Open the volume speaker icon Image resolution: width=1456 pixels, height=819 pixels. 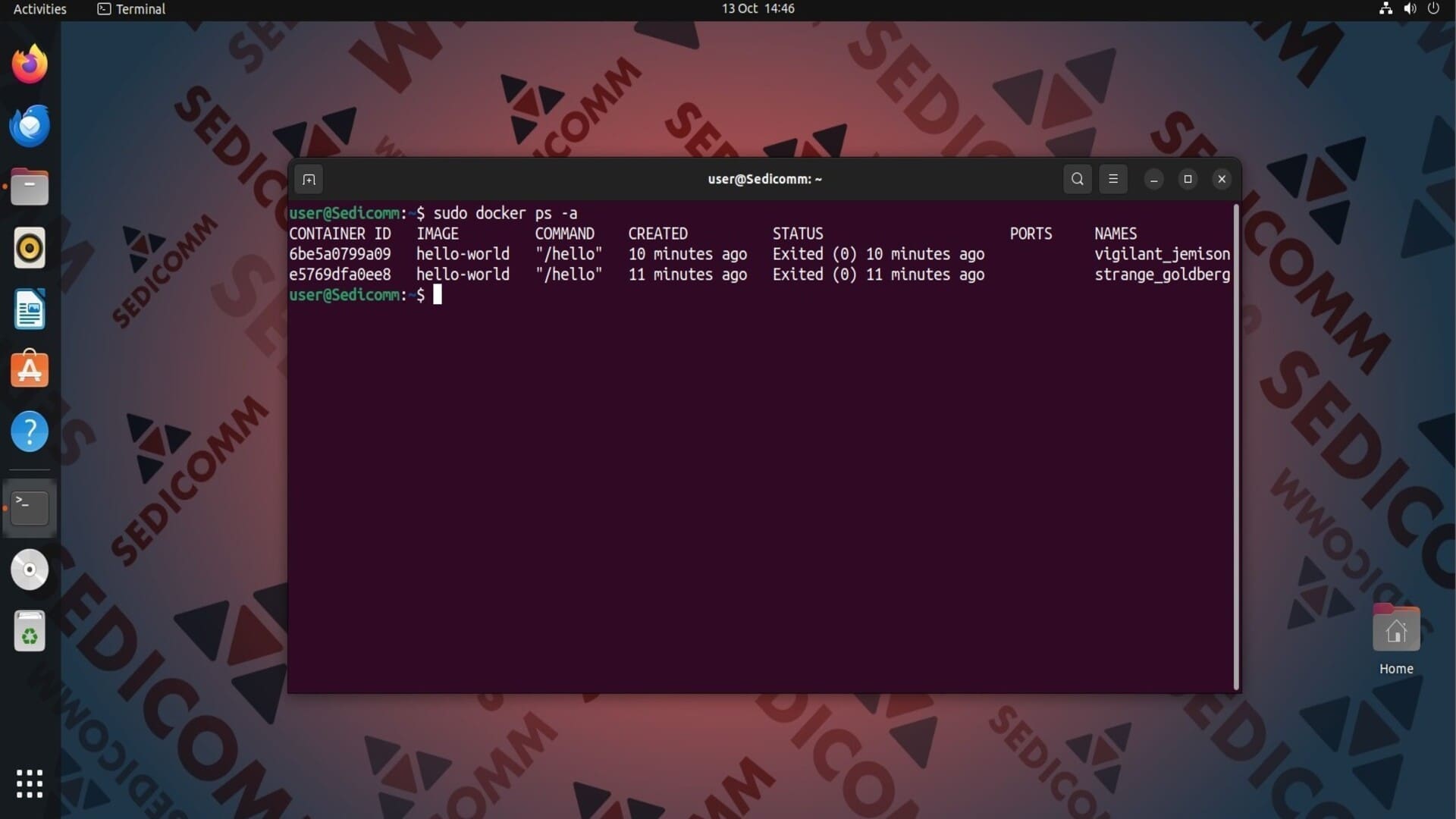point(1410,8)
